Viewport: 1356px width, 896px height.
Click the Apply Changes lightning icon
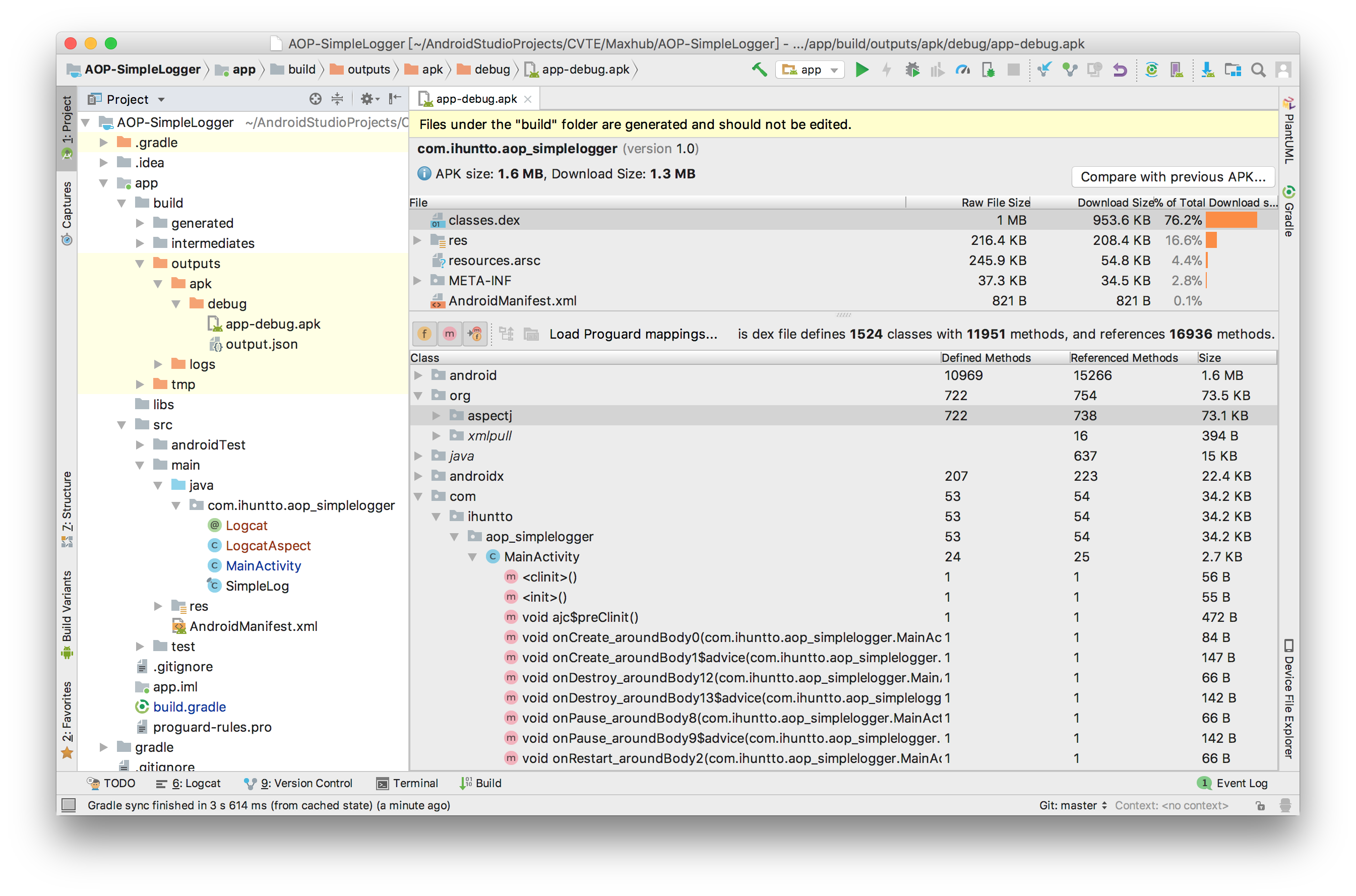[x=886, y=70]
